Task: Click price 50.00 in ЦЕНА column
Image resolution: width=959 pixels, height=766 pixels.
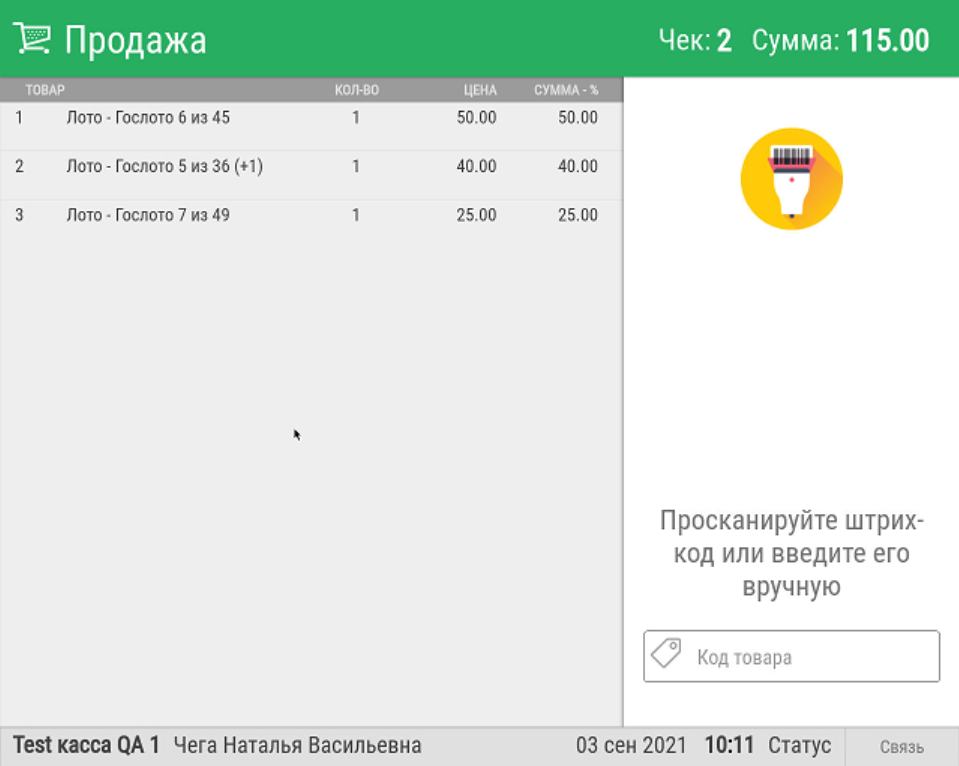Action: 476,117
